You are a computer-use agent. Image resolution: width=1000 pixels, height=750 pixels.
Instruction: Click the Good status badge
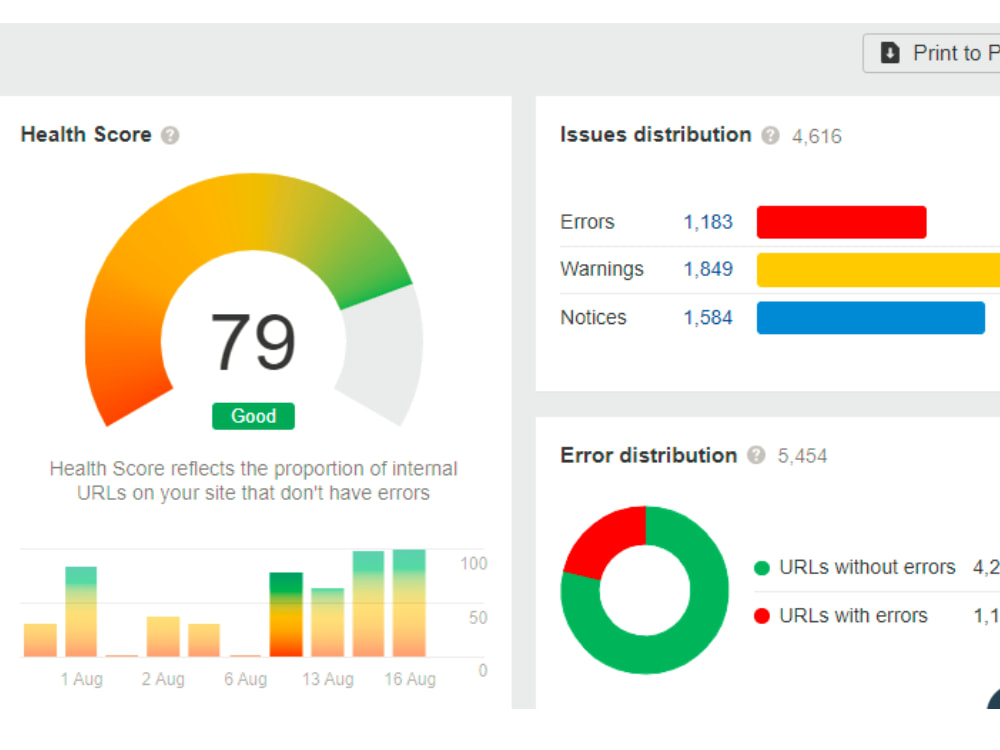pyautogui.click(x=253, y=416)
